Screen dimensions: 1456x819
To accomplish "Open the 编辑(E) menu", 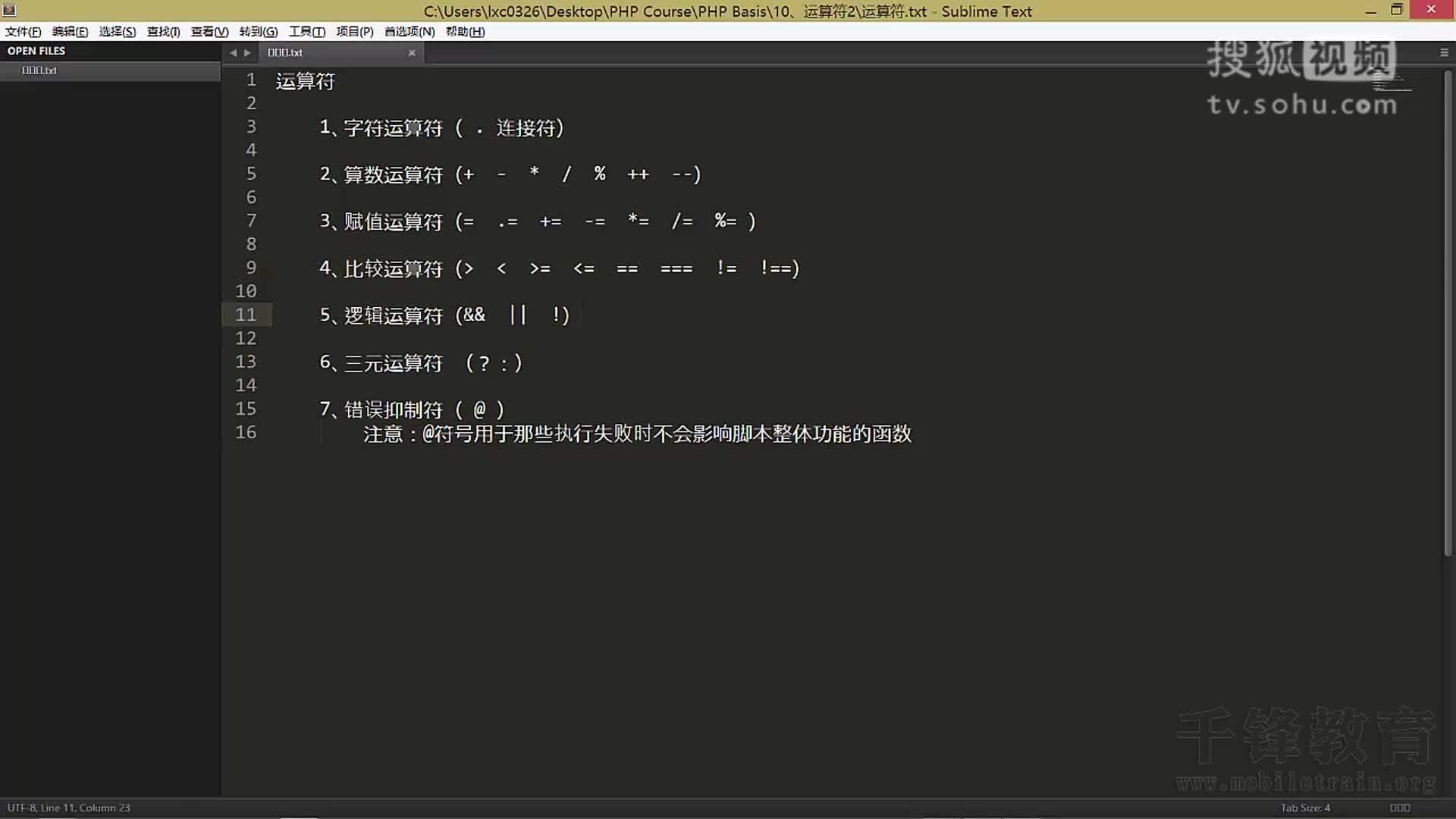I will (x=70, y=32).
